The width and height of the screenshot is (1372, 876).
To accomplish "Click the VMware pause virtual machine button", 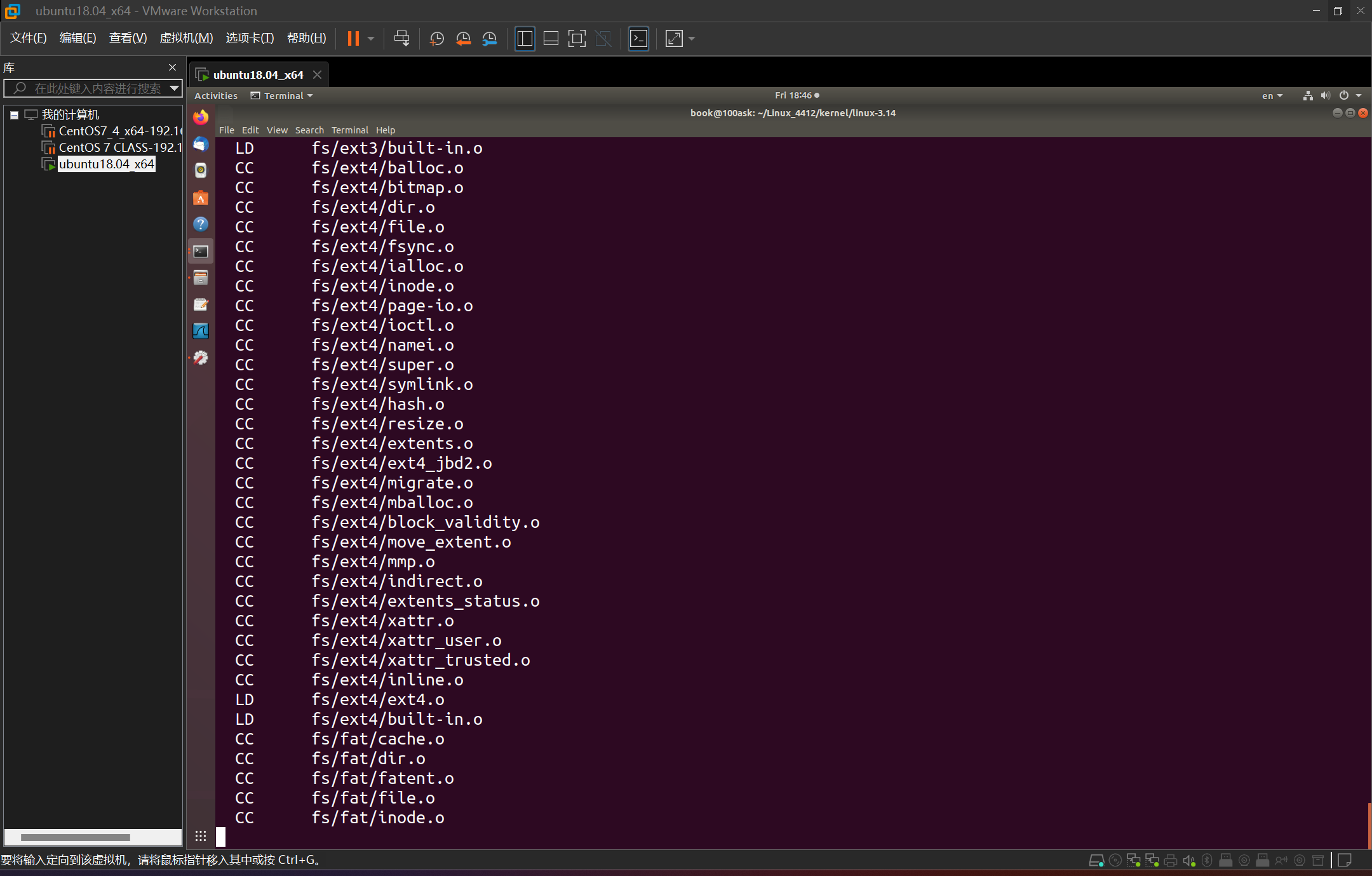I will pos(353,39).
